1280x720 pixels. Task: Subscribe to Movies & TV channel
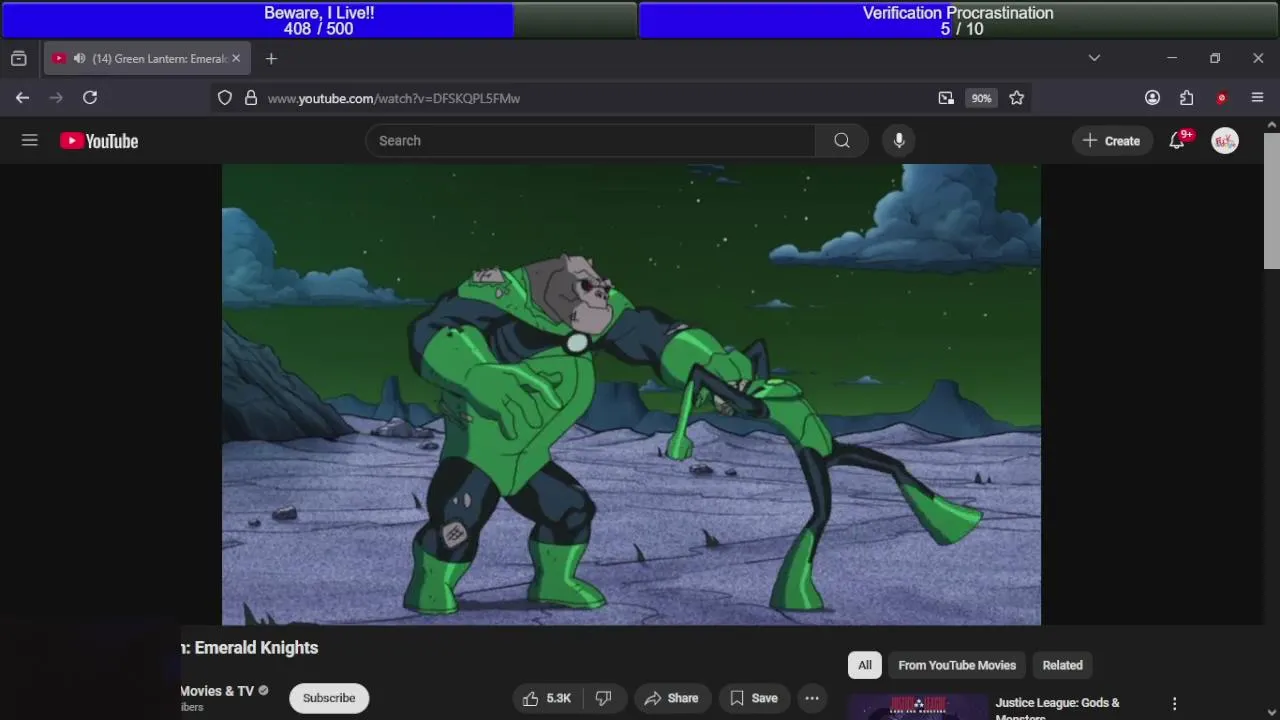tap(329, 698)
